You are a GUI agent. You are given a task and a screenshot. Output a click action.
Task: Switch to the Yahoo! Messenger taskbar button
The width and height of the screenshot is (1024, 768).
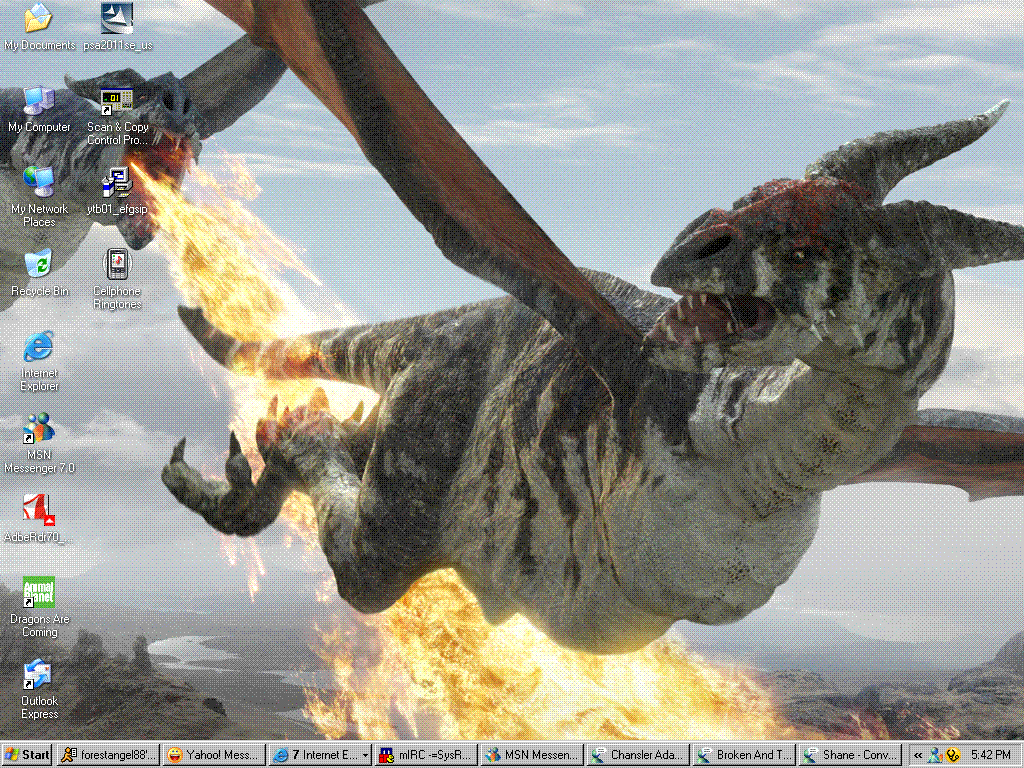click(214, 755)
